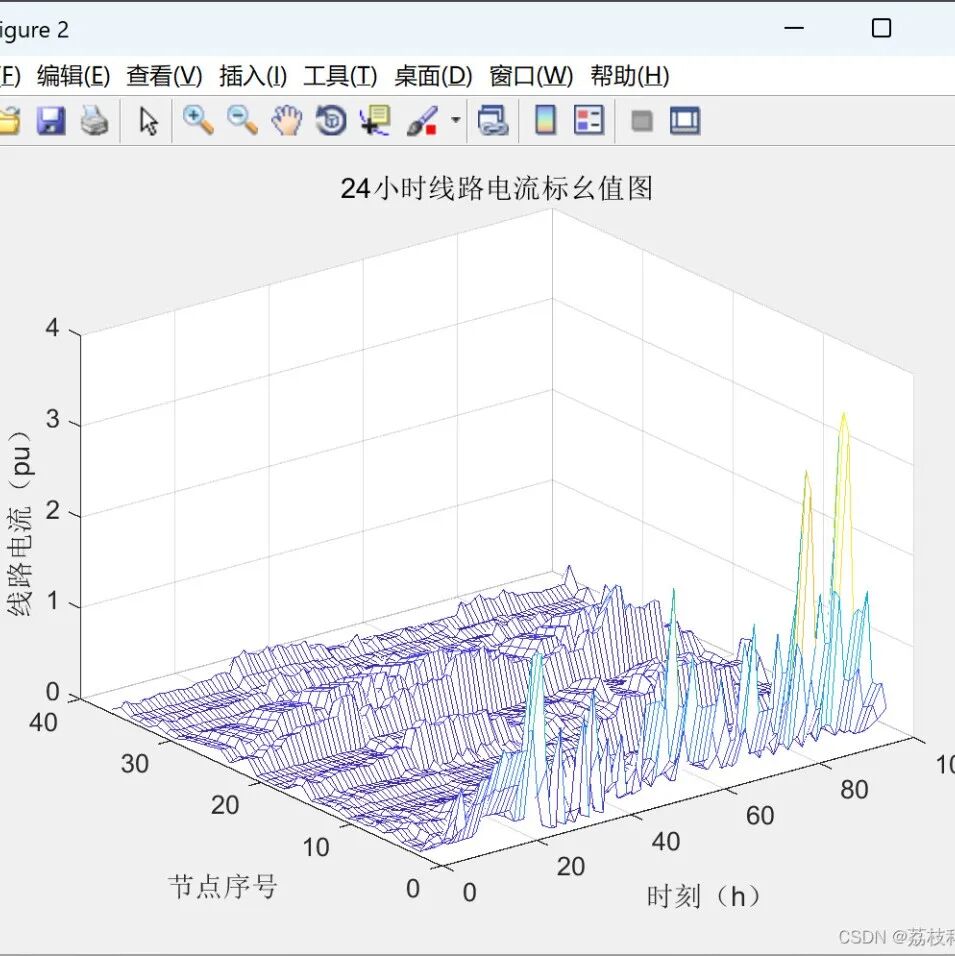Open the 查看(V) menu
The height and width of the screenshot is (956, 955).
[164, 76]
